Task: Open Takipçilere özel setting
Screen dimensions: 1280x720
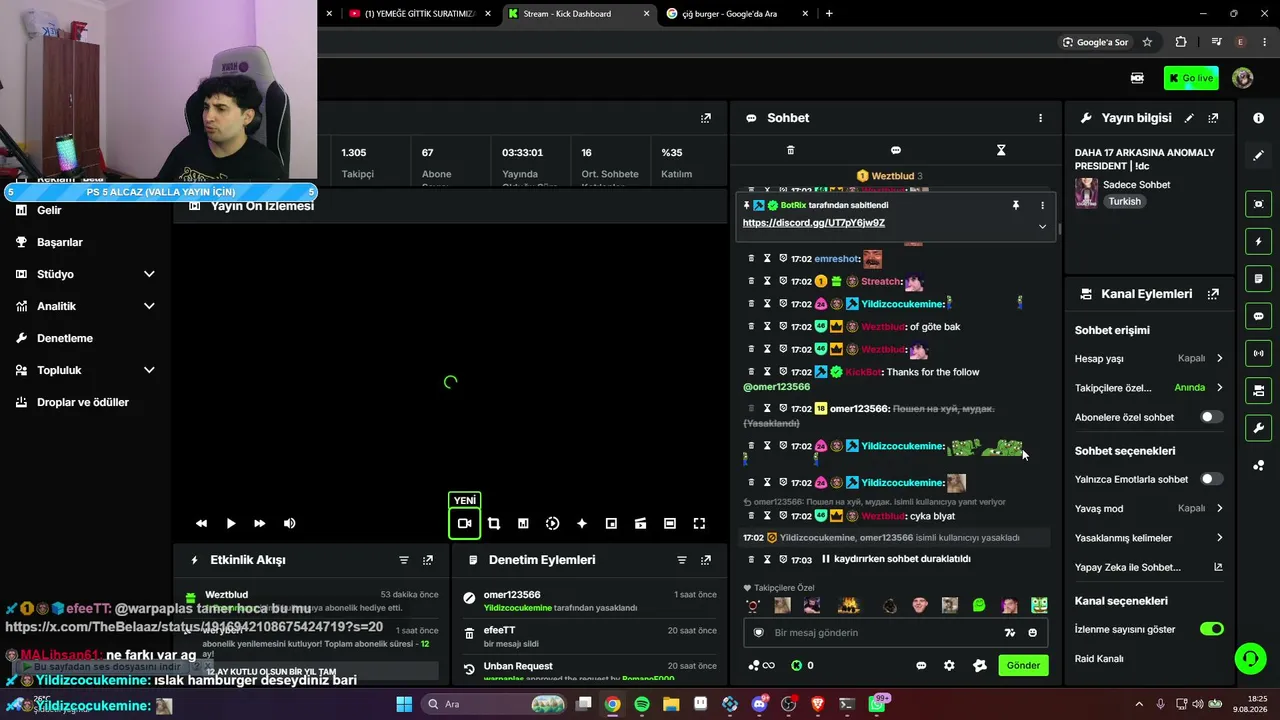Action: 1149,388
